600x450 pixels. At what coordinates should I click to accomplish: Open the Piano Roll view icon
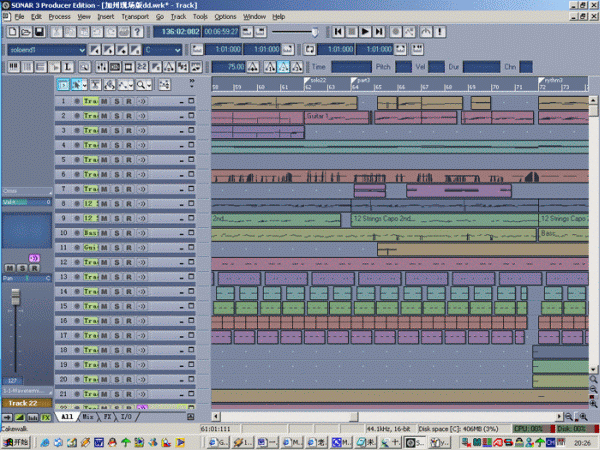click(13, 67)
